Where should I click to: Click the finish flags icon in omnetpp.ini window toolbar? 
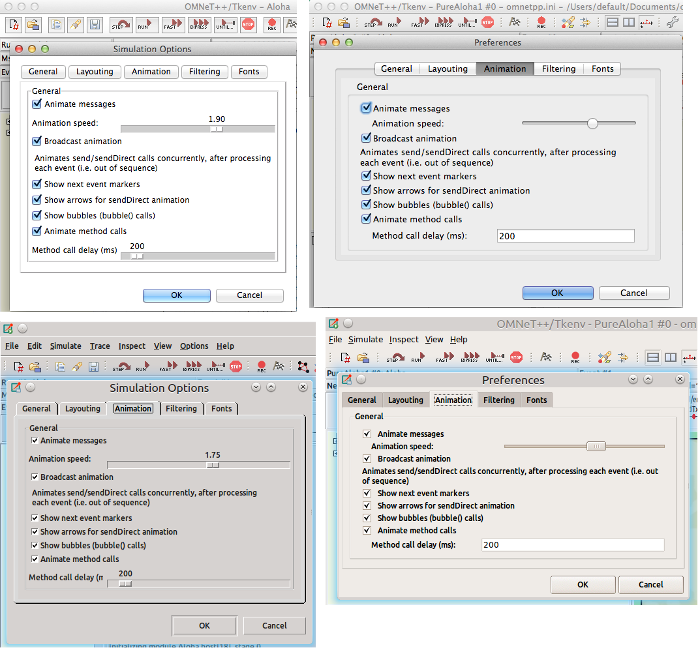coord(515,22)
